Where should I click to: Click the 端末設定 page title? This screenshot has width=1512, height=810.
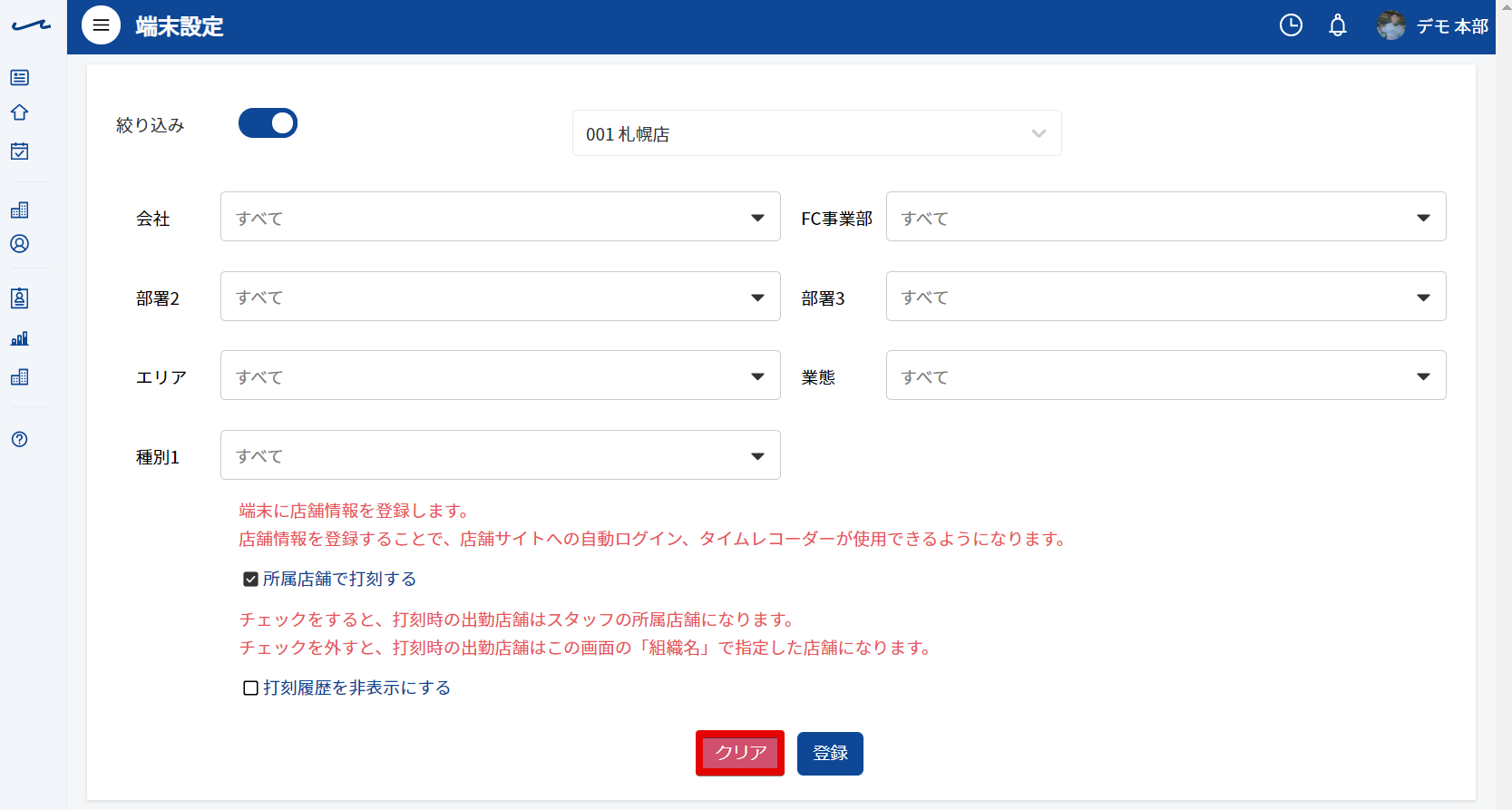[180, 26]
